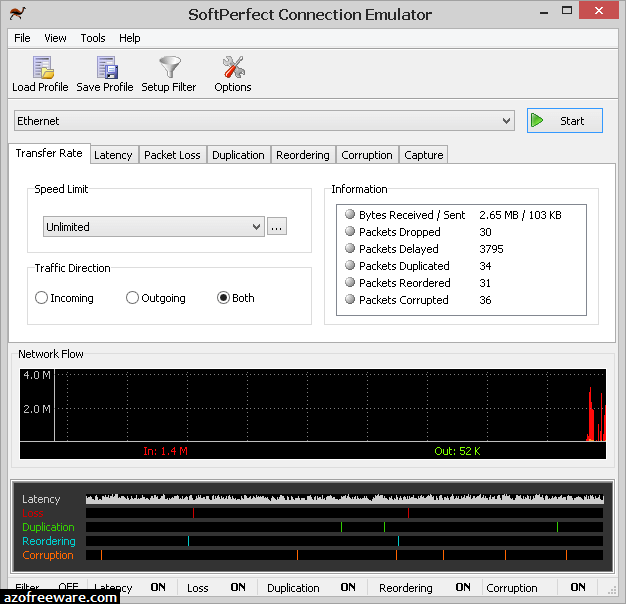This screenshot has height=604, width=626.
Task: Click the Load Profile toolbar icon
Action: (x=43, y=67)
